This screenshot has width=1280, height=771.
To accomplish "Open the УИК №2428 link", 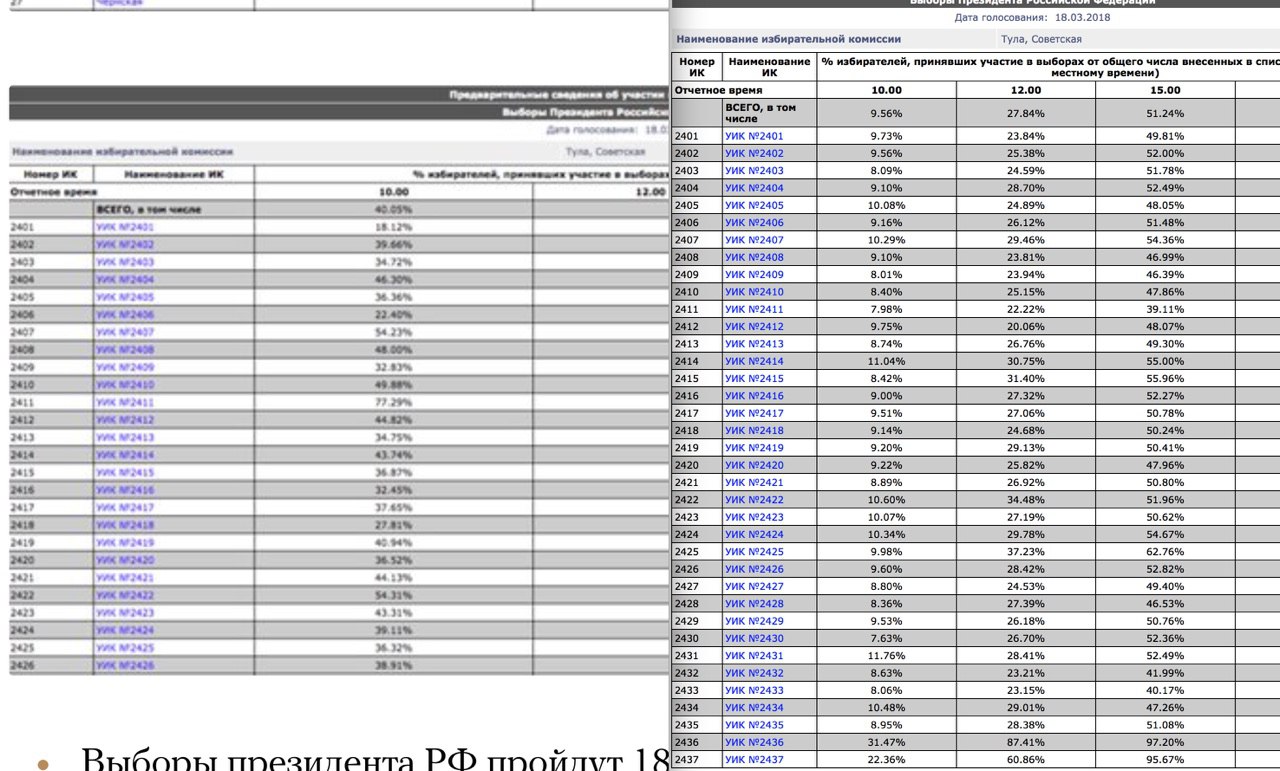I will (x=754, y=604).
